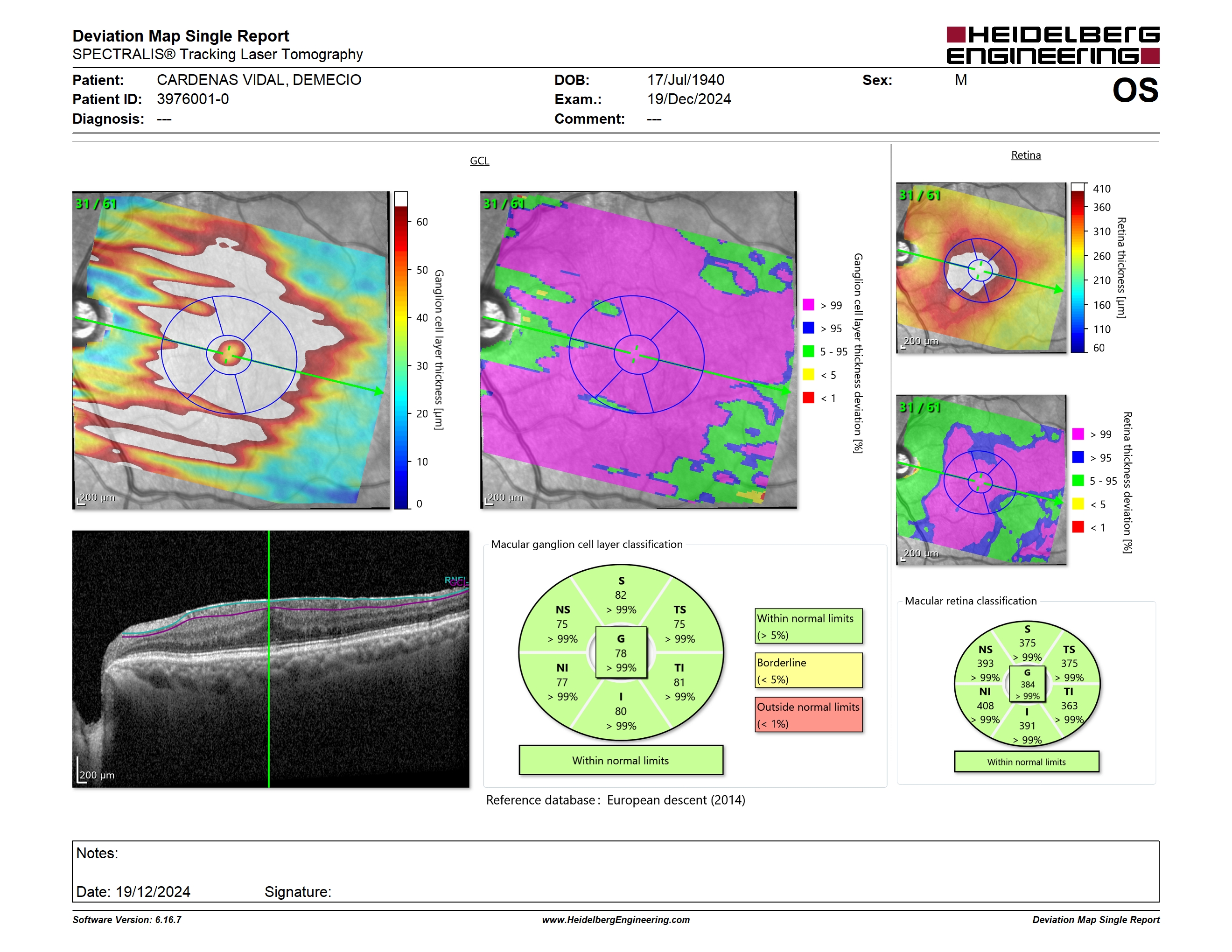Click the GCL 'Within normal limits' result box
This screenshot has height=952, width=1232.
point(621,760)
